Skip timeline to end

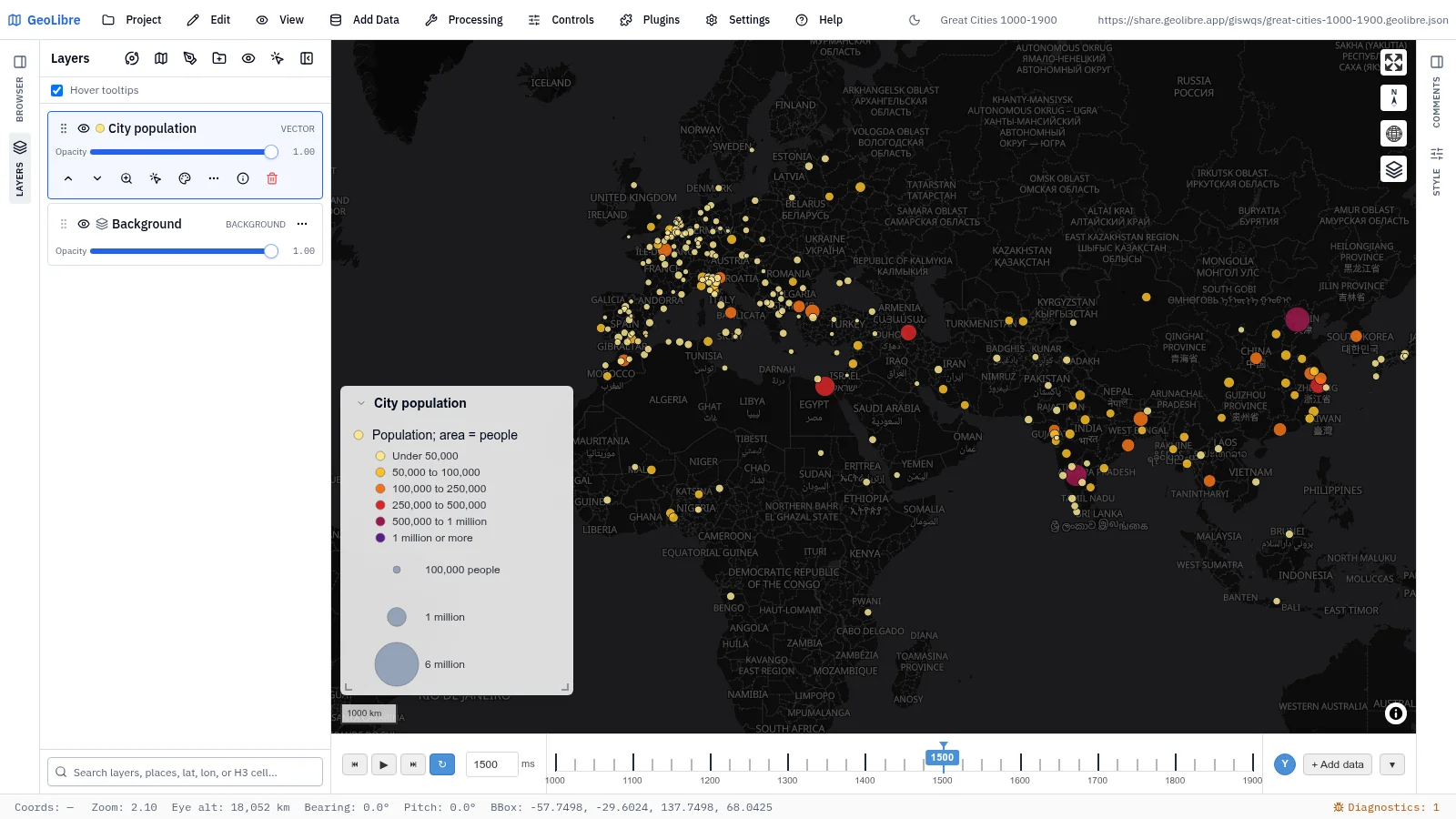click(413, 764)
